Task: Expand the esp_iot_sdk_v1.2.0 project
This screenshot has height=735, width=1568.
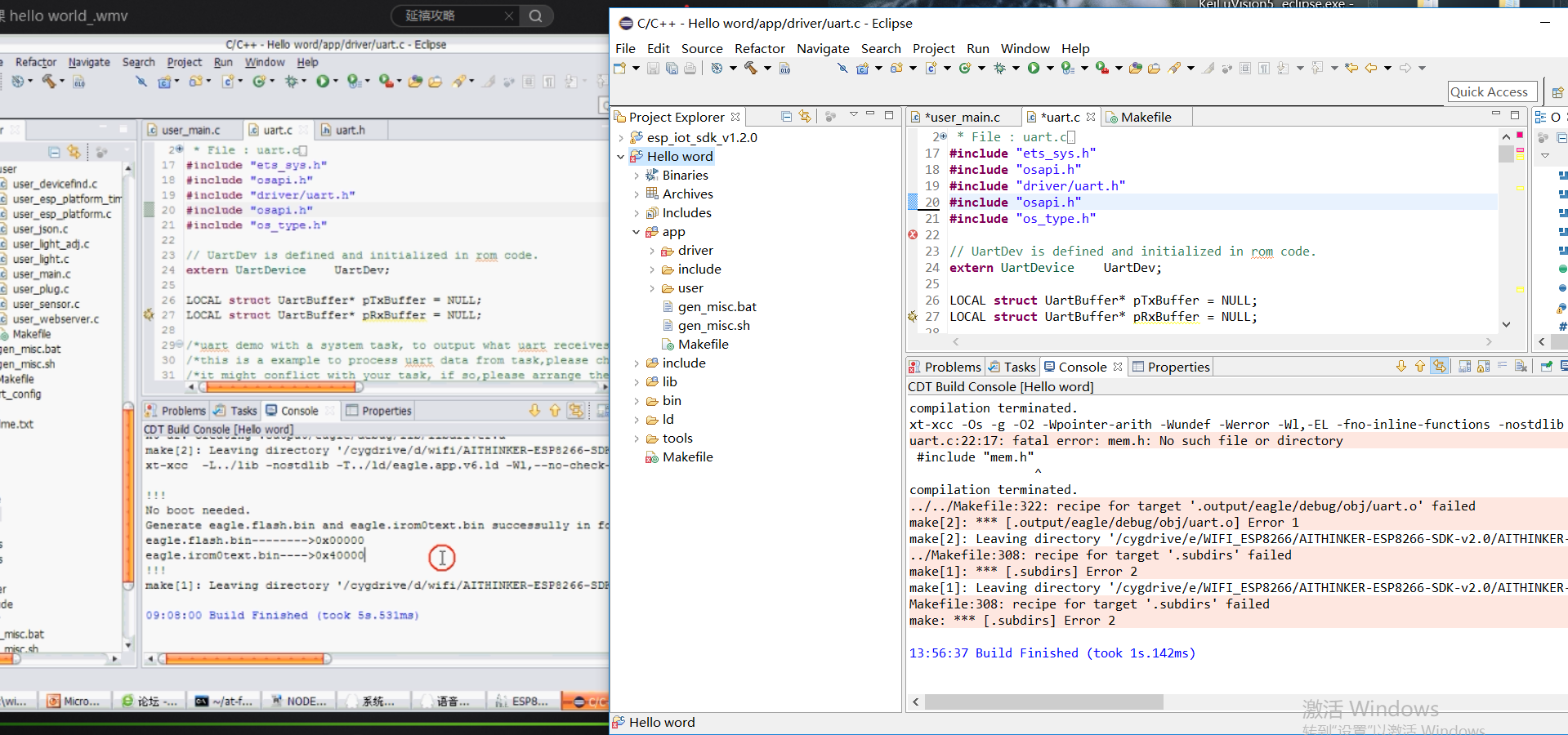Action: 621,138
